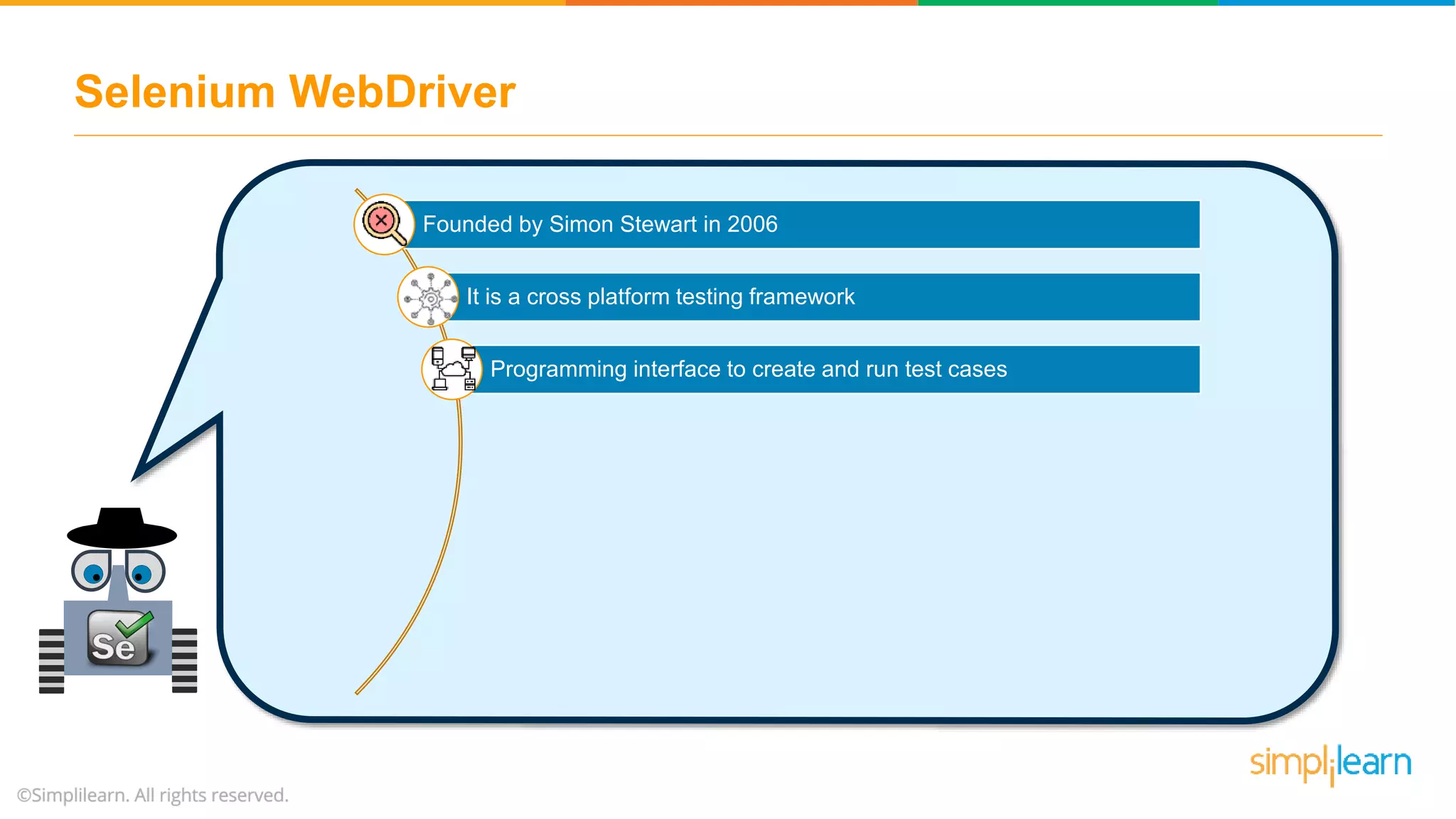Click Programming interface test cases bar
This screenshot has width=1456, height=819.
pyautogui.click(x=839, y=370)
